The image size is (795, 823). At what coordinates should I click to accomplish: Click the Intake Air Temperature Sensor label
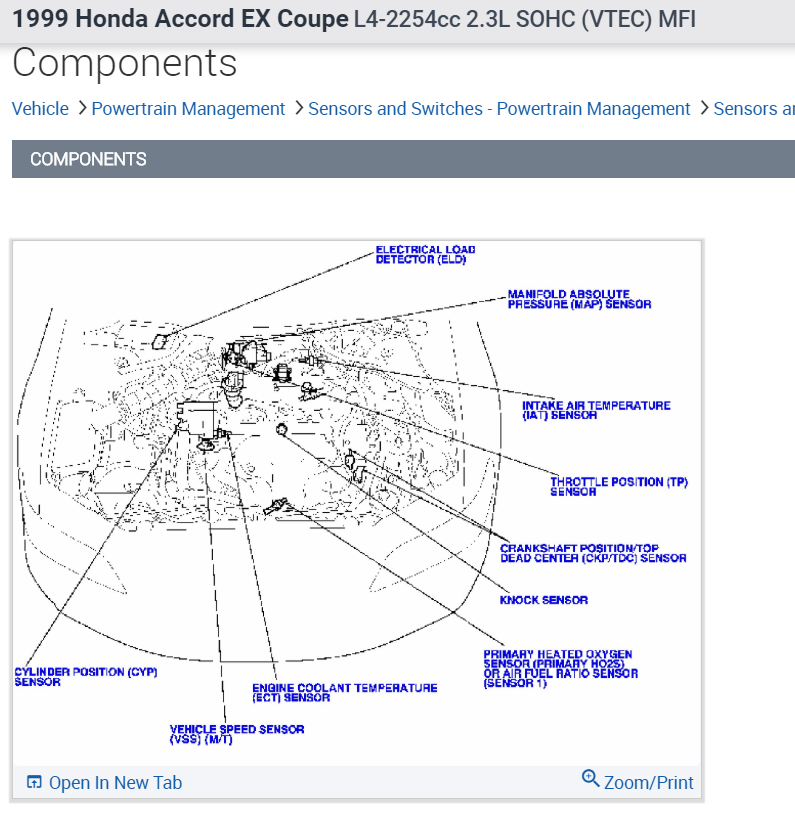click(x=596, y=410)
